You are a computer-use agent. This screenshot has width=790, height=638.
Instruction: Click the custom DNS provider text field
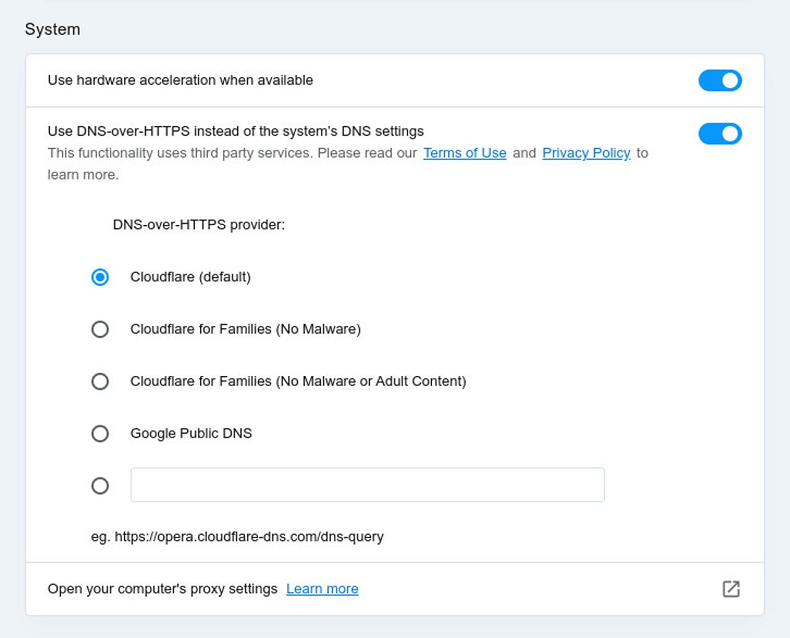click(367, 485)
